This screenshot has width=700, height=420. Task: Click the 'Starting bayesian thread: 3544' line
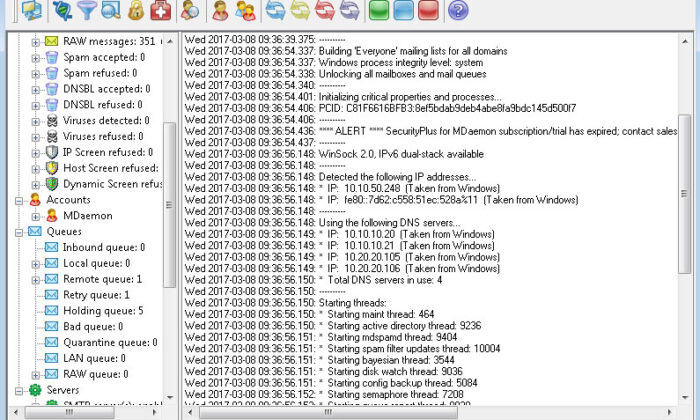[x=320, y=360]
